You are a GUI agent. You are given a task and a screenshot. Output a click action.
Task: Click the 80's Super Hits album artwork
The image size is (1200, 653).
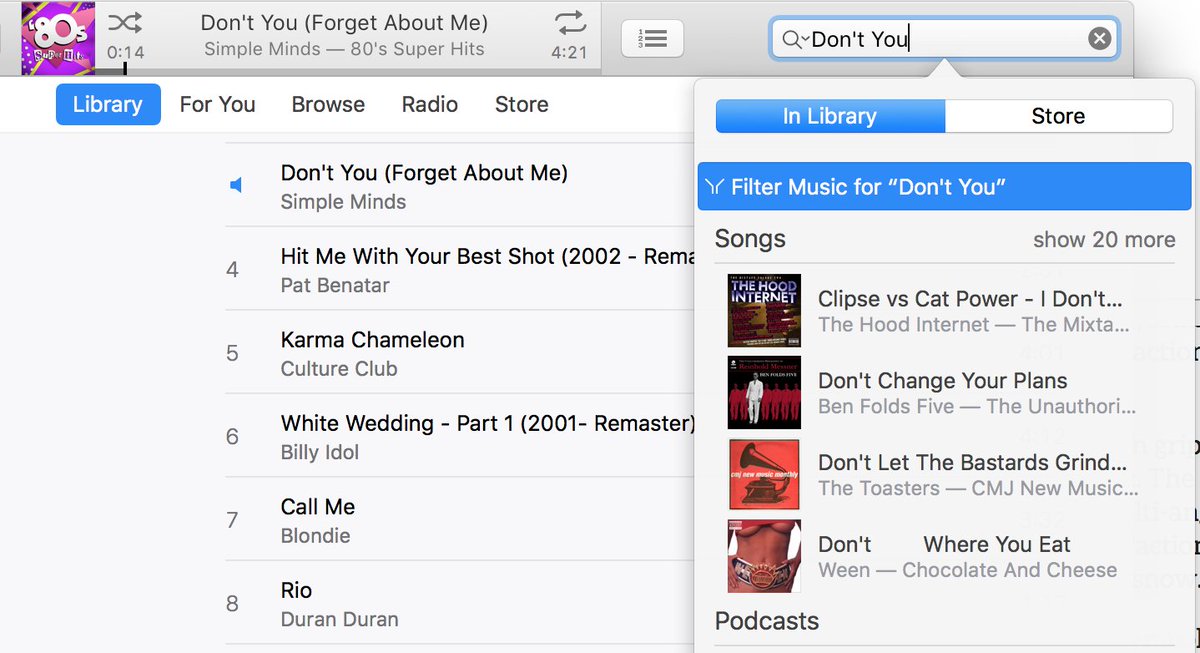[x=58, y=38]
